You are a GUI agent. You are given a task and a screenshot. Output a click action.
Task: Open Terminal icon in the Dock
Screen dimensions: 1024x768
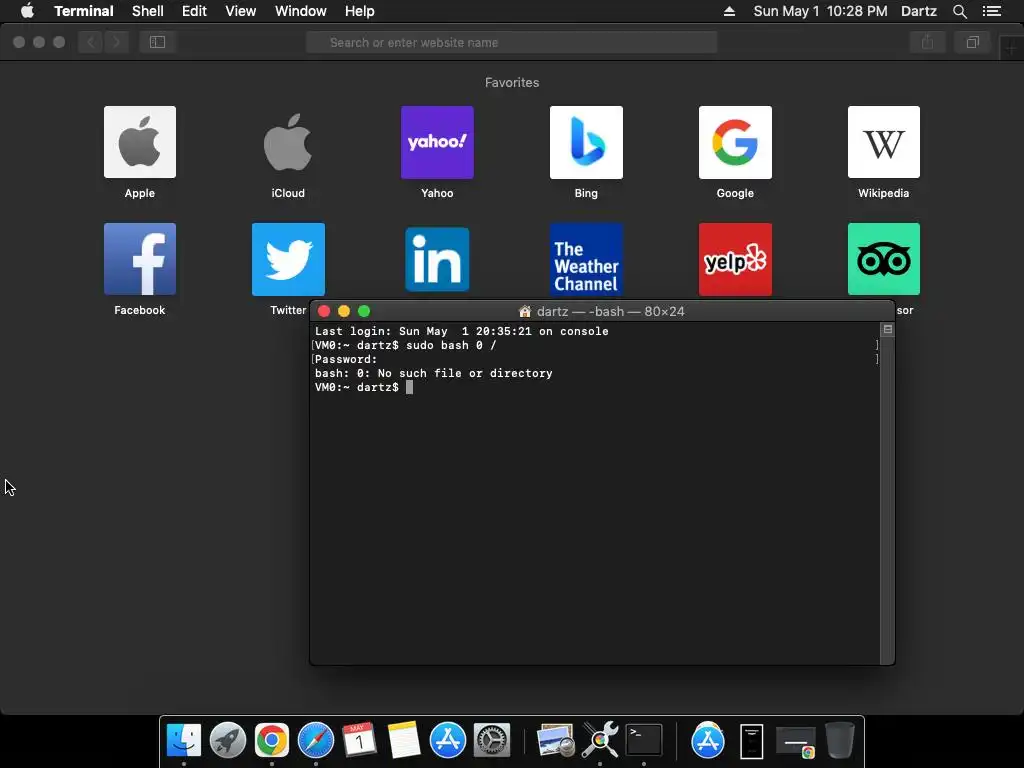pyautogui.click(x=644, y=740)
